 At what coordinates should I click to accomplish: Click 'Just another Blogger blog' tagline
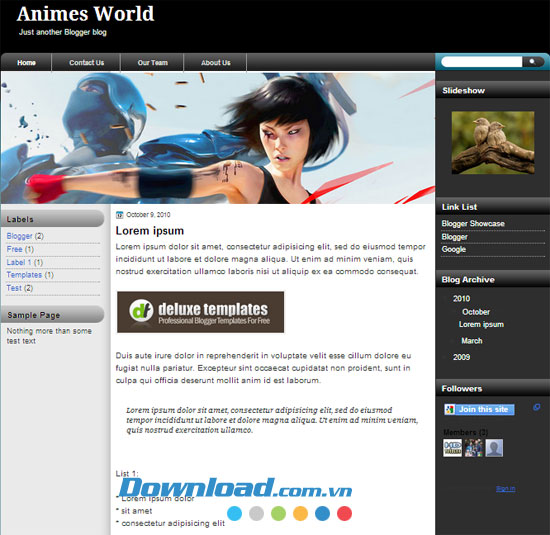[63, 32]
